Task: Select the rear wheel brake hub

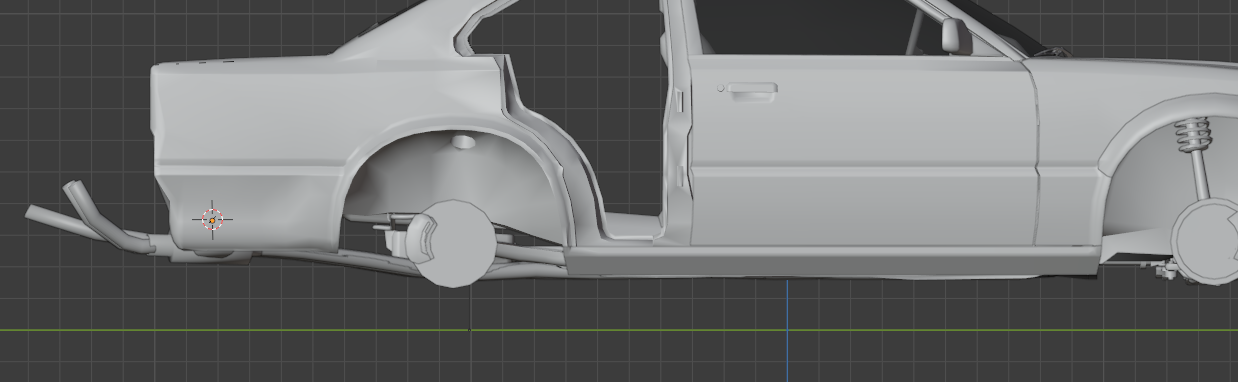Action: [452, 243]
